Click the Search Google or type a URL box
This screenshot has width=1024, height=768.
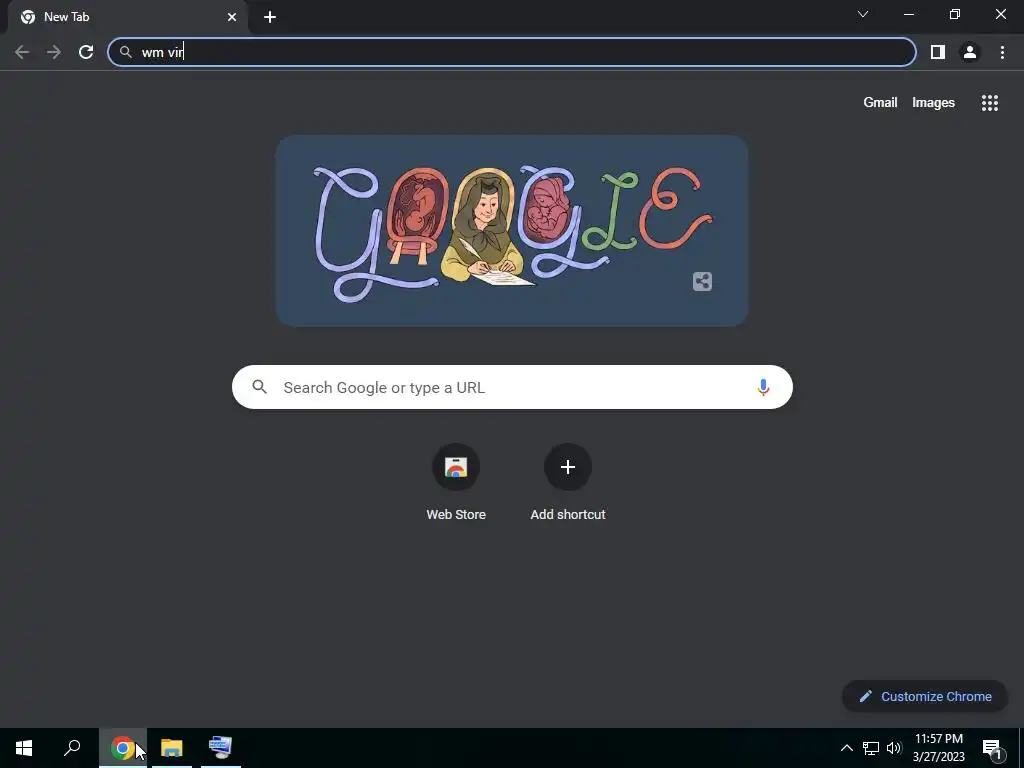click(512, 387)
